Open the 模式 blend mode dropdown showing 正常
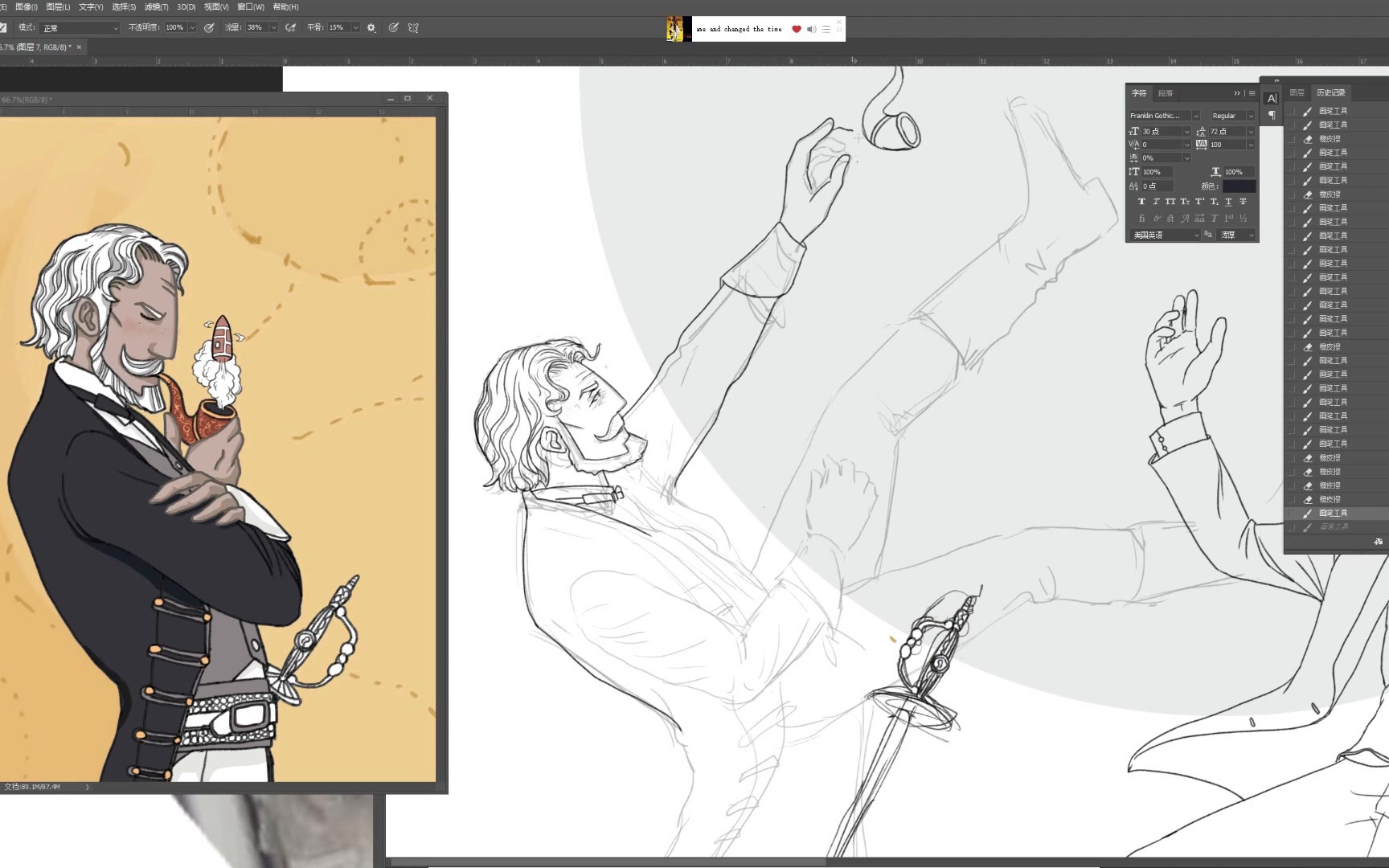Image resolution: width=1389 pixels, height=868 pixels. click(80, 27)
